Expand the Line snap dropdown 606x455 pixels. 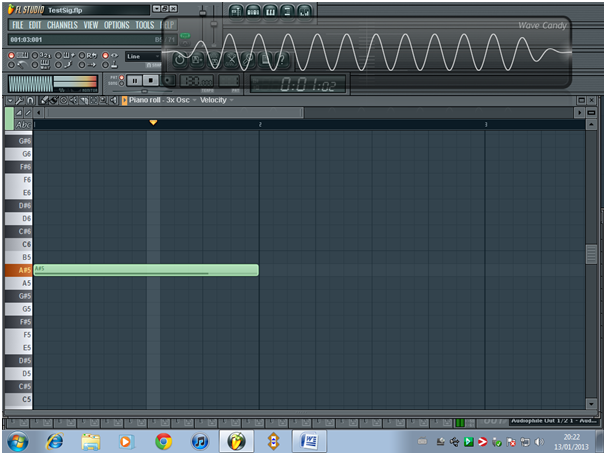(x=142, y=57)
